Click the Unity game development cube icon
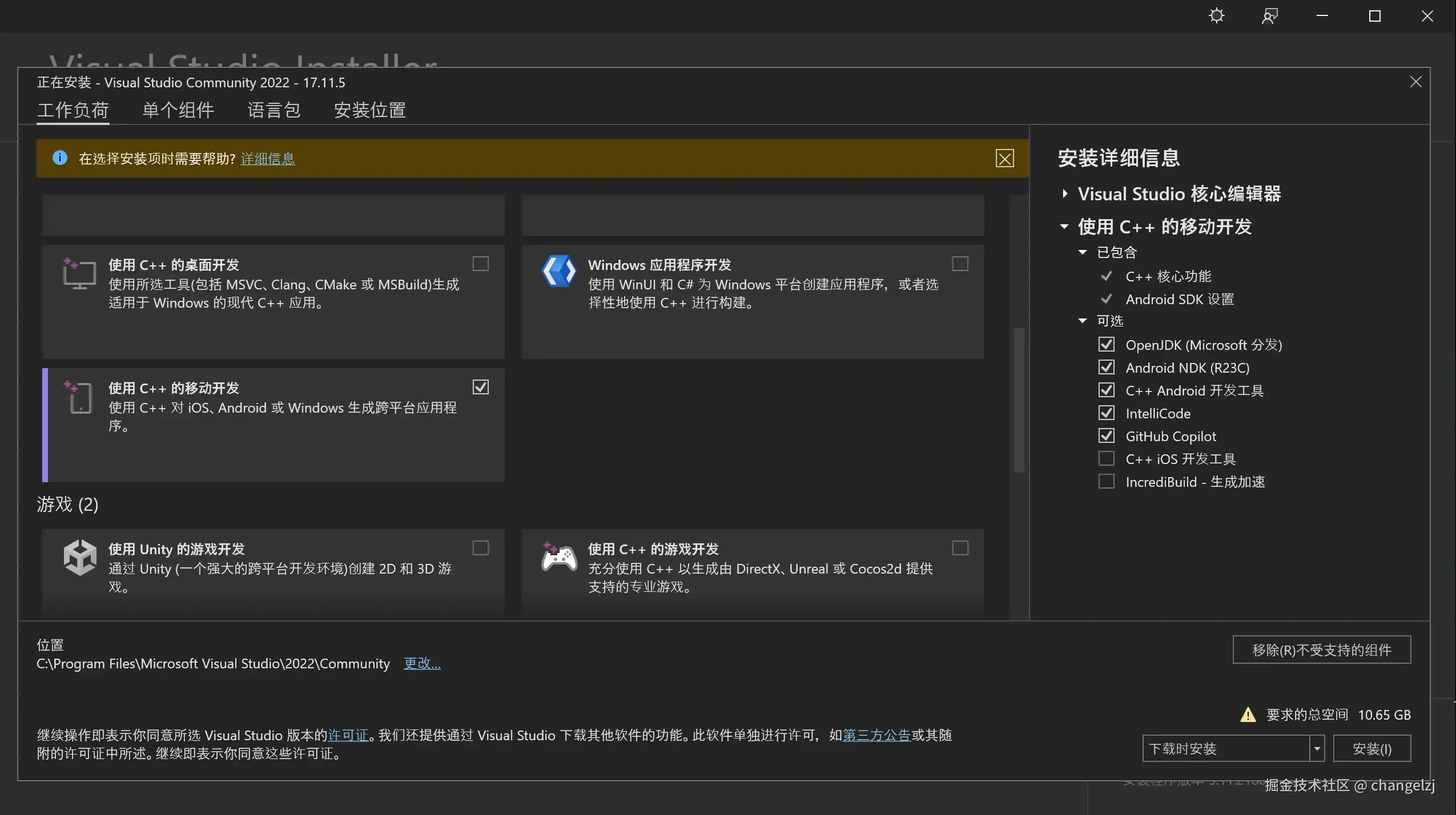 tap(79, 557)
